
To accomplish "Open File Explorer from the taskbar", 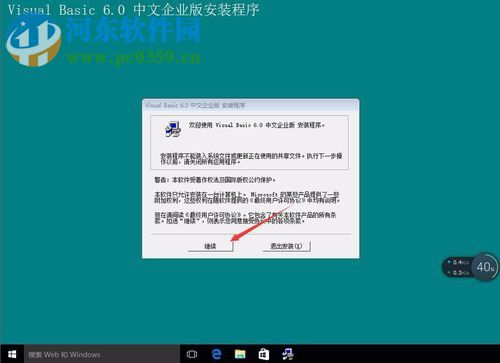I will click(x=240, y=354).
